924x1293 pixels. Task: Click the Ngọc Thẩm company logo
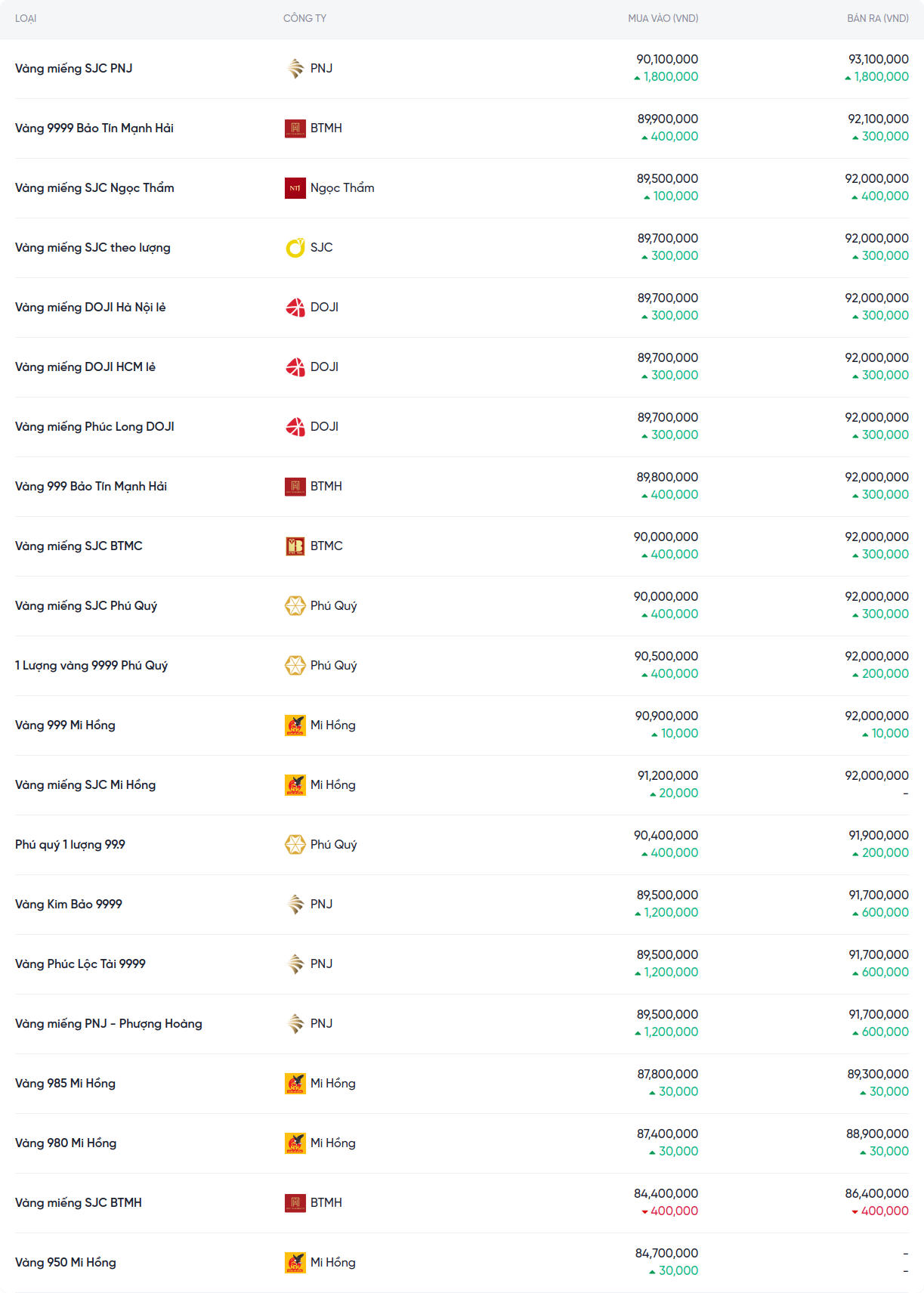tap(295, 188)
